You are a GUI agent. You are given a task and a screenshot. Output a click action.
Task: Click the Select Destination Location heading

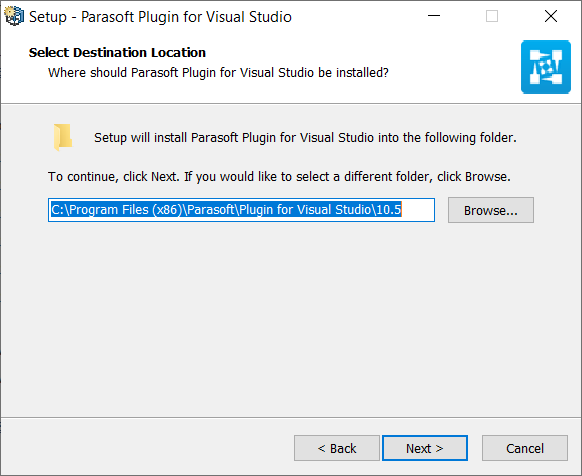tap(117, 53)
